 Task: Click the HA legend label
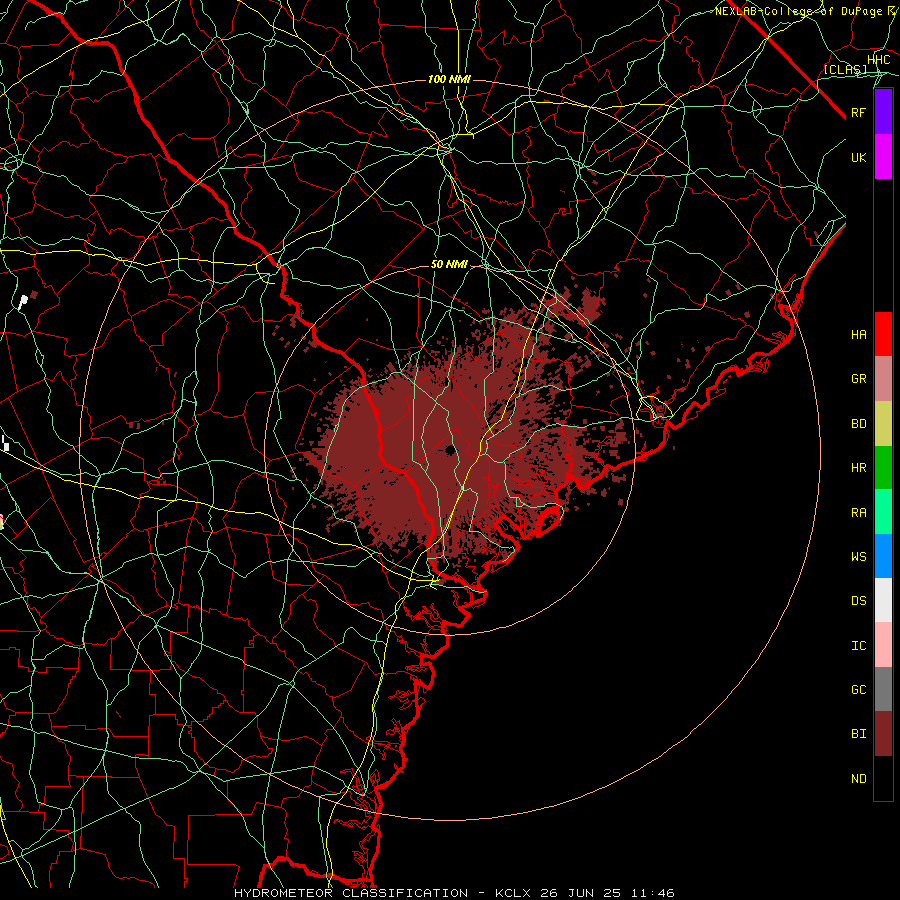point(858,334)
